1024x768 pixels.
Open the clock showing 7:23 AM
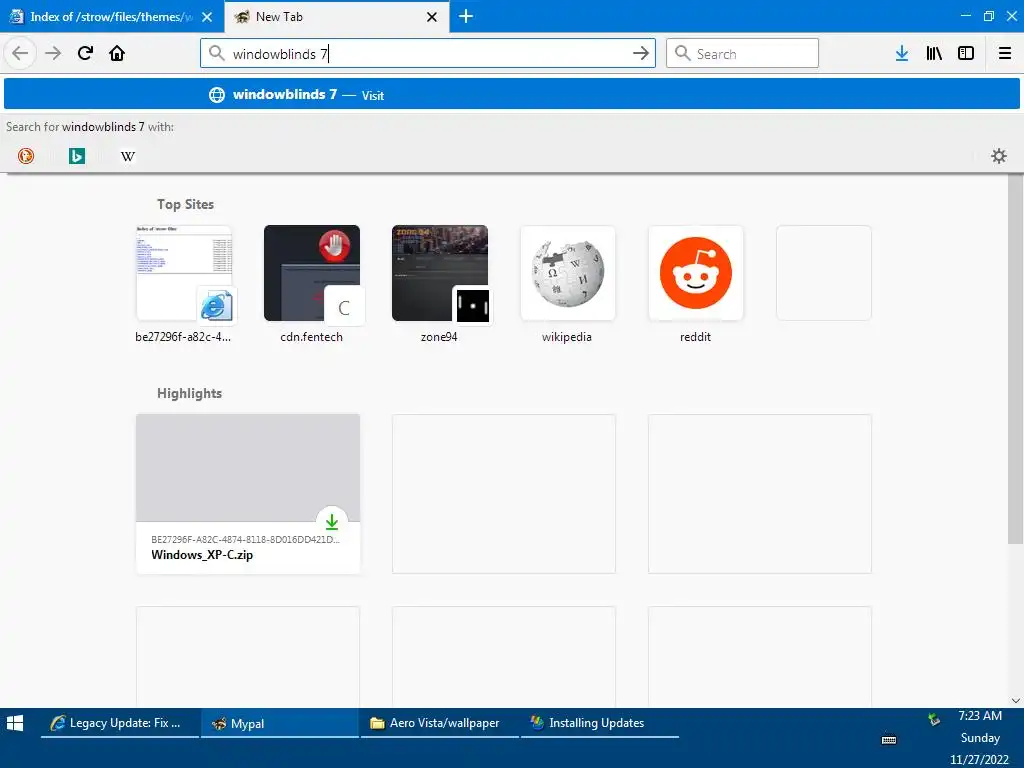tap(980, 716)
